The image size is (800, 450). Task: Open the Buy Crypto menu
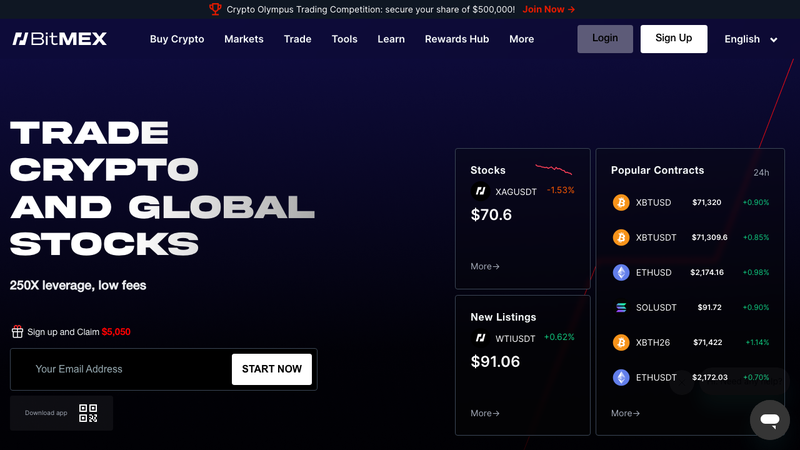click(177, 39)
